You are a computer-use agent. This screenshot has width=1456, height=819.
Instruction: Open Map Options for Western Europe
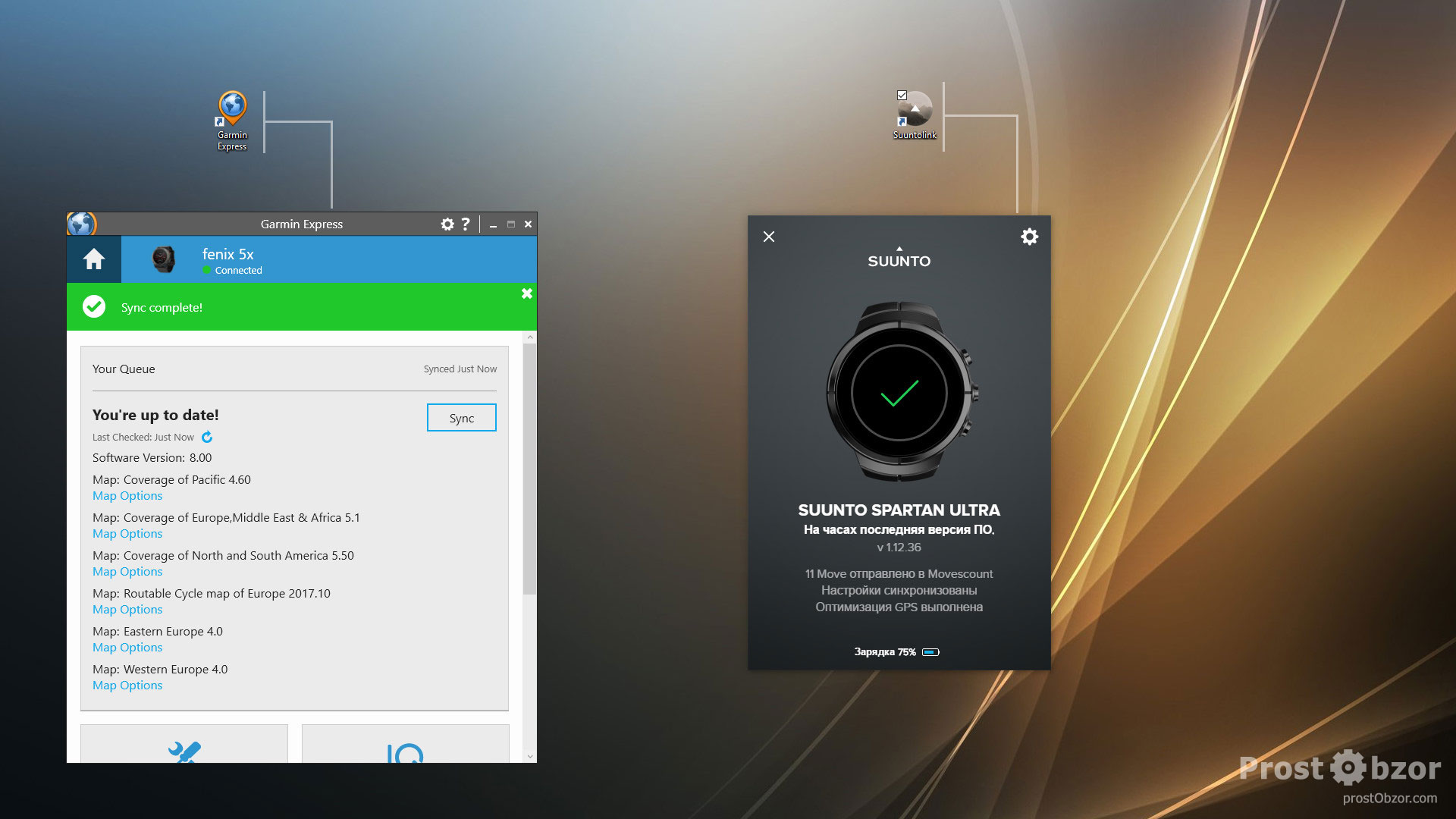(x=127, y=686)
